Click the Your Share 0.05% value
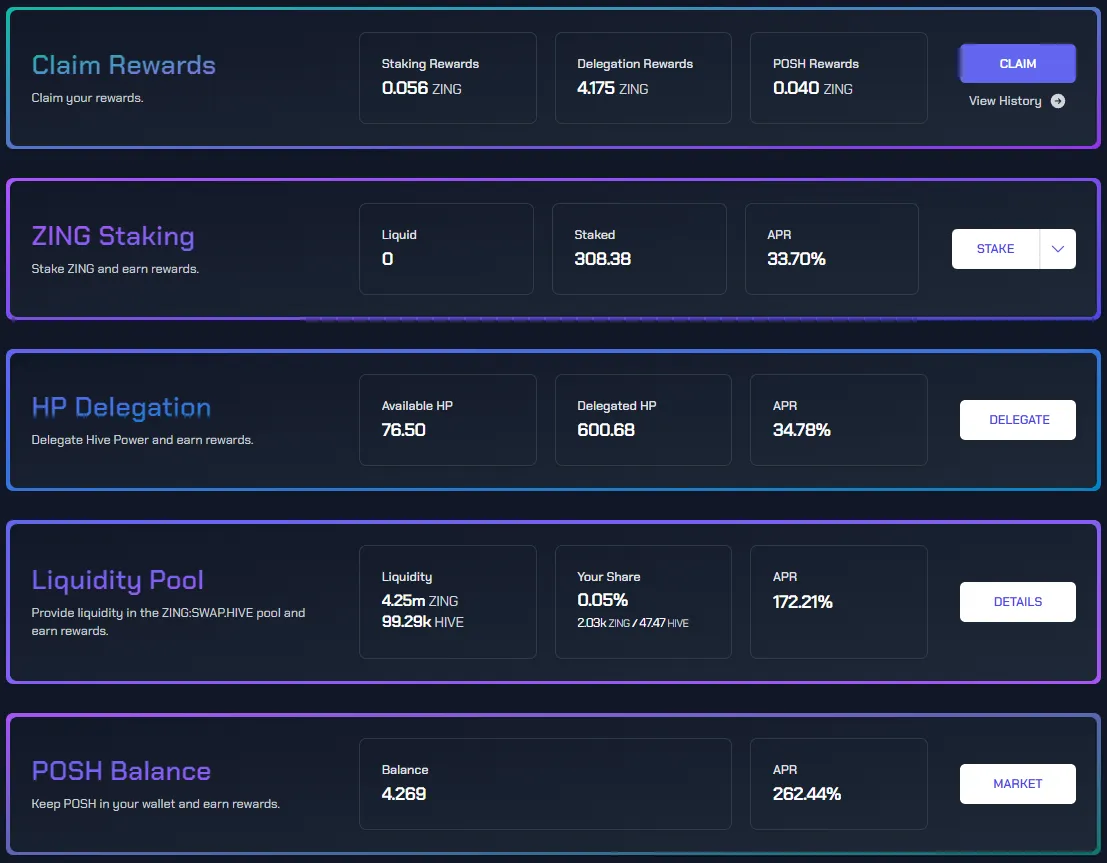The width and height of the screenshot is (1107, 863). coord(602,600)
